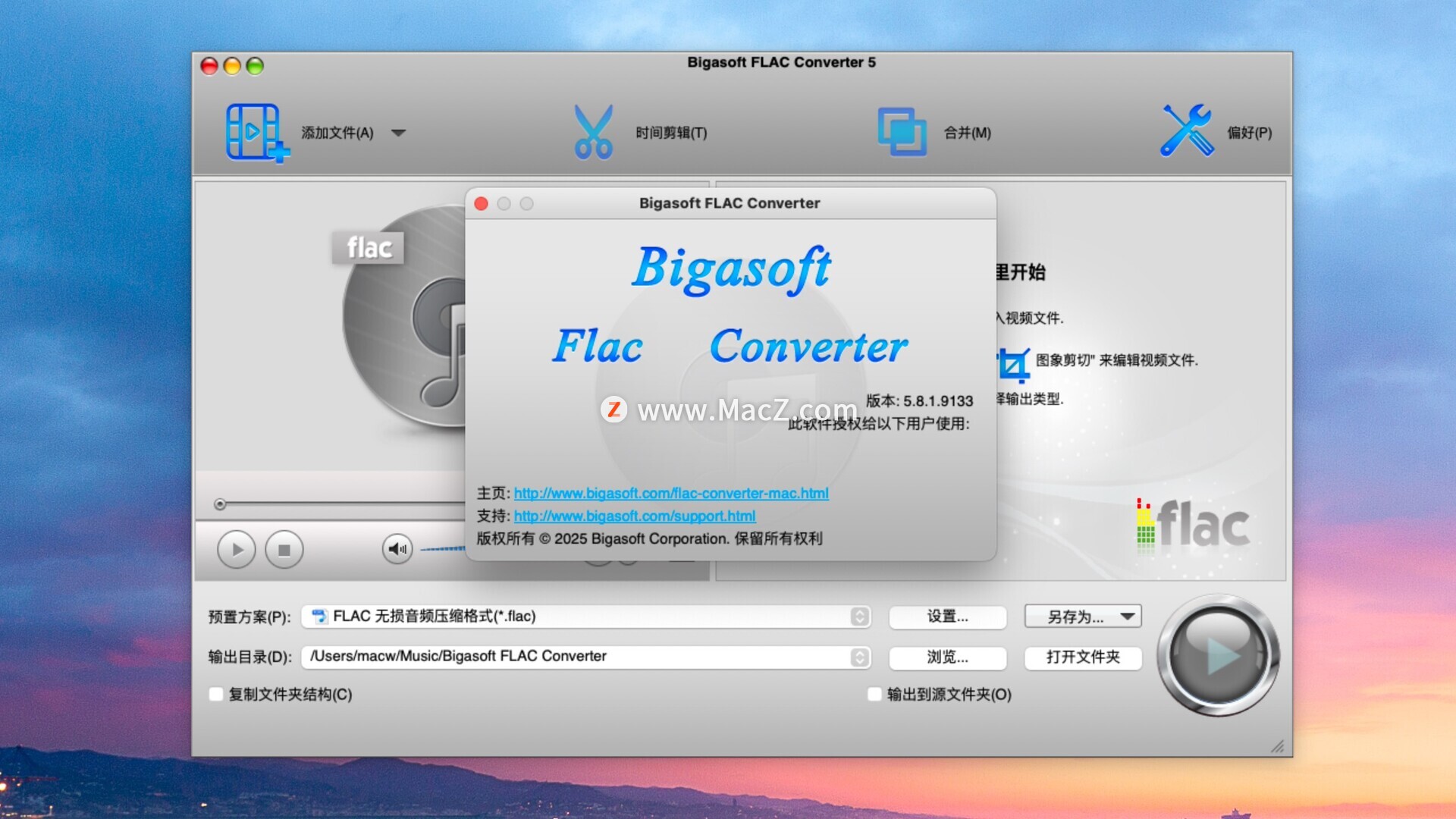Click the copyright 2025 Bigasoft Corporation text
Viewport: 1456px width, 819px height.
coord(649,538)
